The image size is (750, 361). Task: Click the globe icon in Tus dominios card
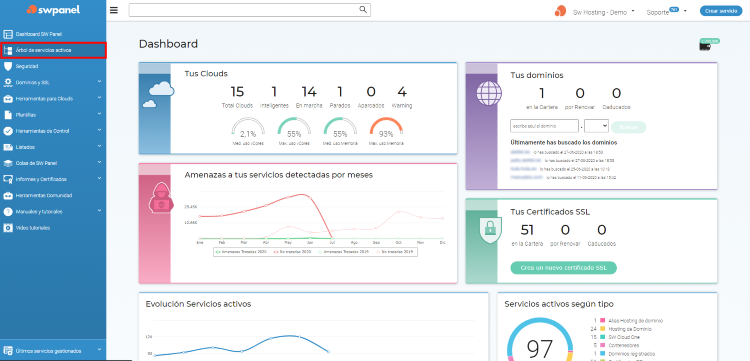[x=489, y=93]
